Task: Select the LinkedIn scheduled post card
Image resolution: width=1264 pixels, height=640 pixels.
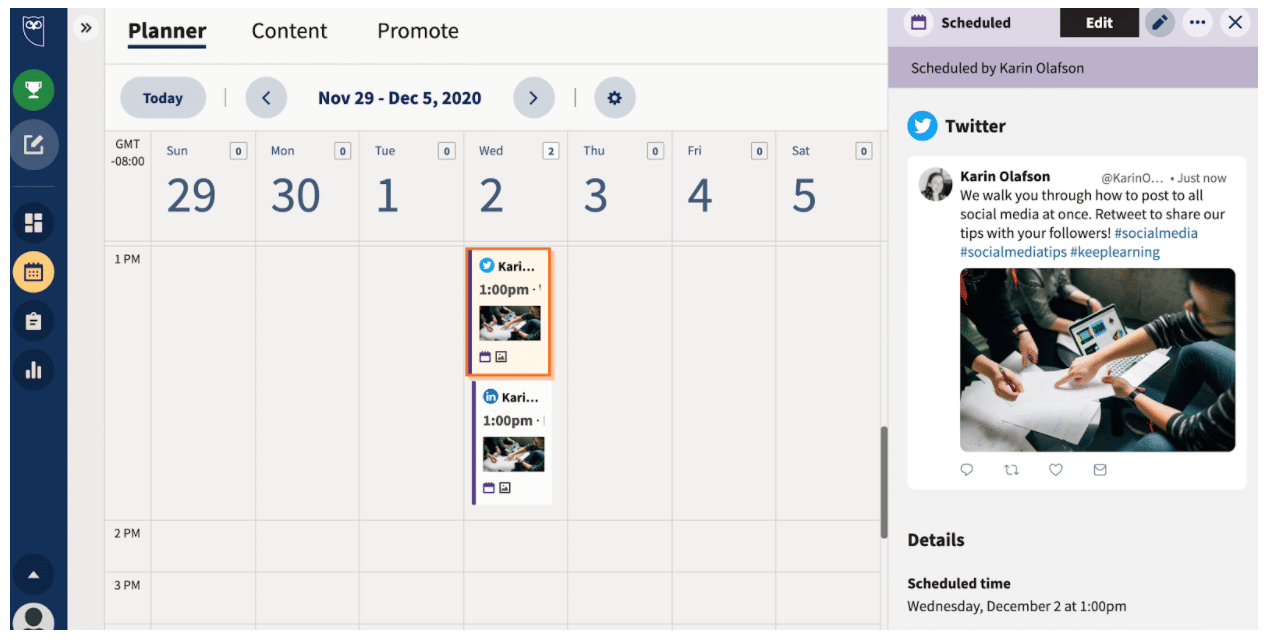Action: click(x=512, y=442)
